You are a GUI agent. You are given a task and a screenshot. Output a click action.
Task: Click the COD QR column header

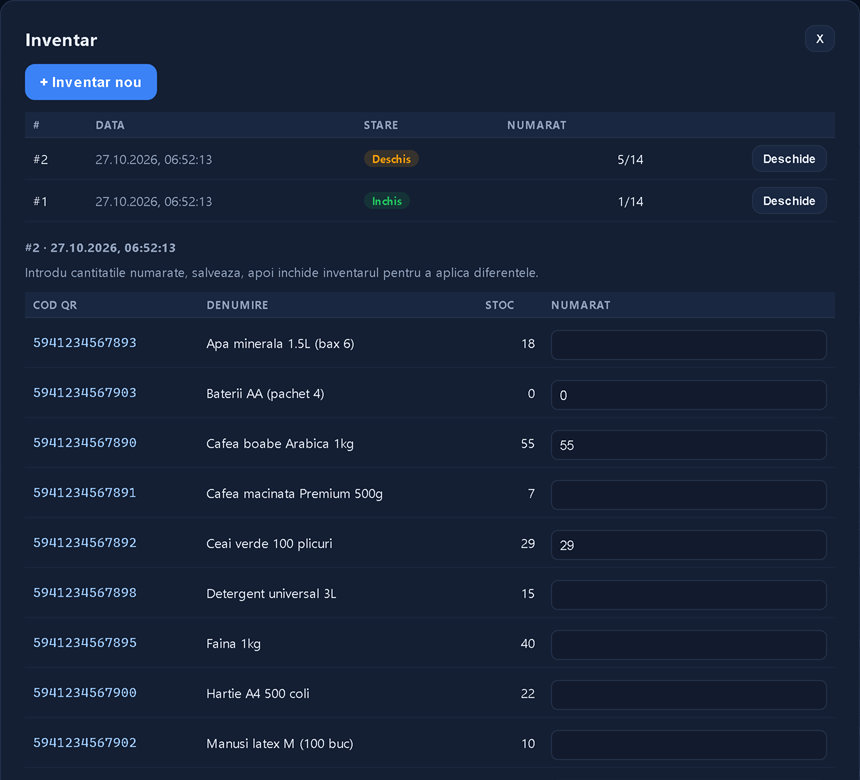point(55,306)
